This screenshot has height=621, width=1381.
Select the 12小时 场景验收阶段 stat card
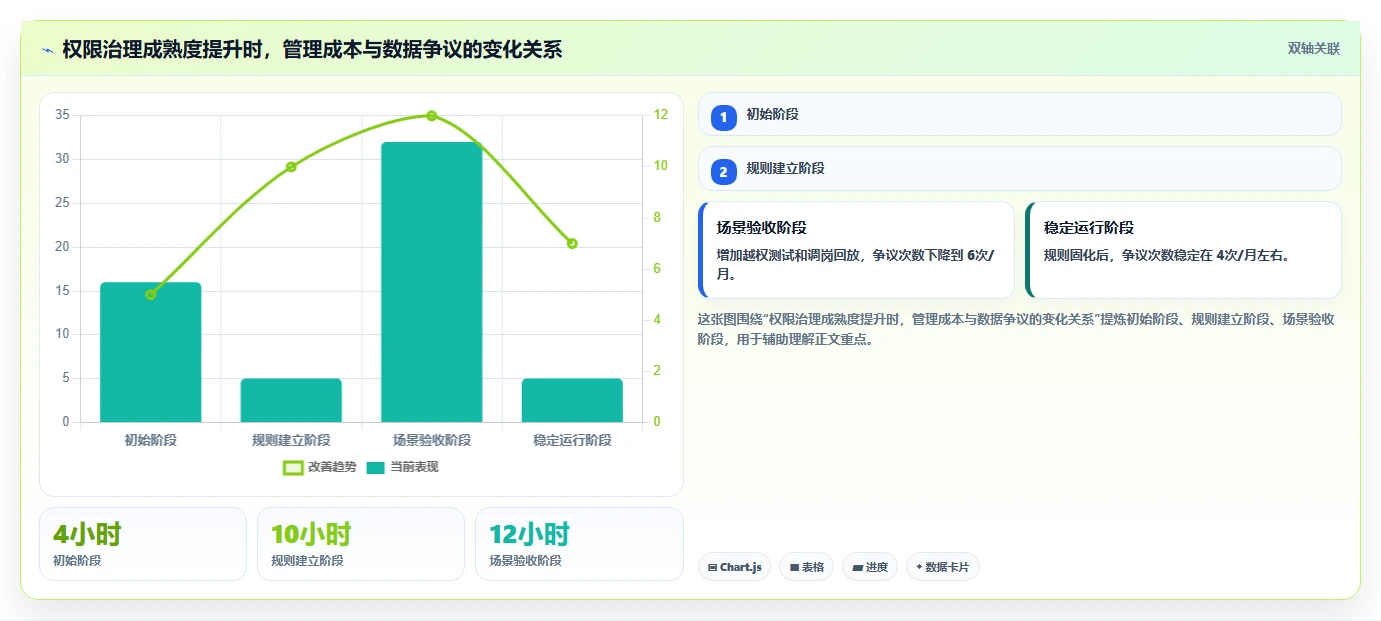pos(579,544)
